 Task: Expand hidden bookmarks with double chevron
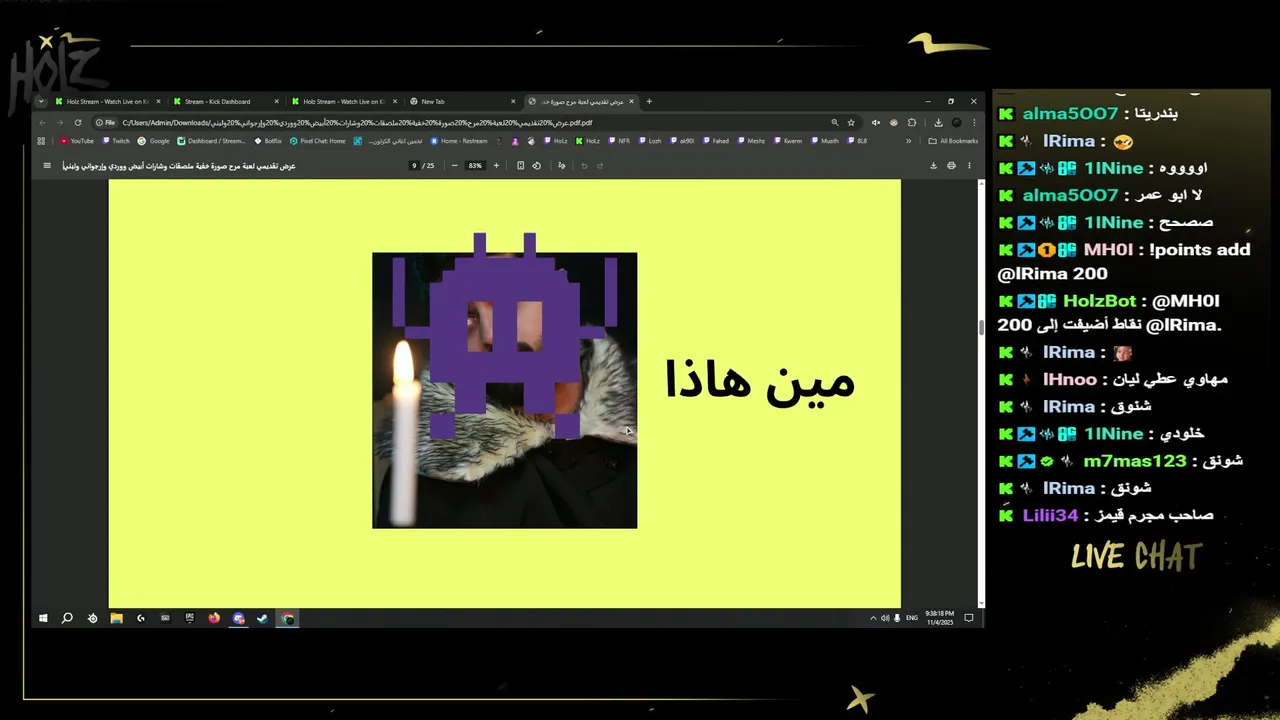click(908, 141)
